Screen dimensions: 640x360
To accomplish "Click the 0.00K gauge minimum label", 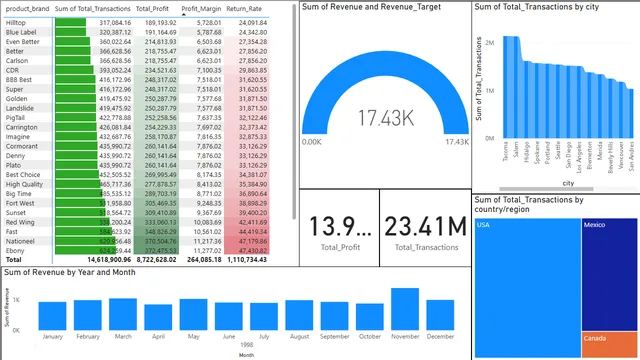I will coord(312,142).
